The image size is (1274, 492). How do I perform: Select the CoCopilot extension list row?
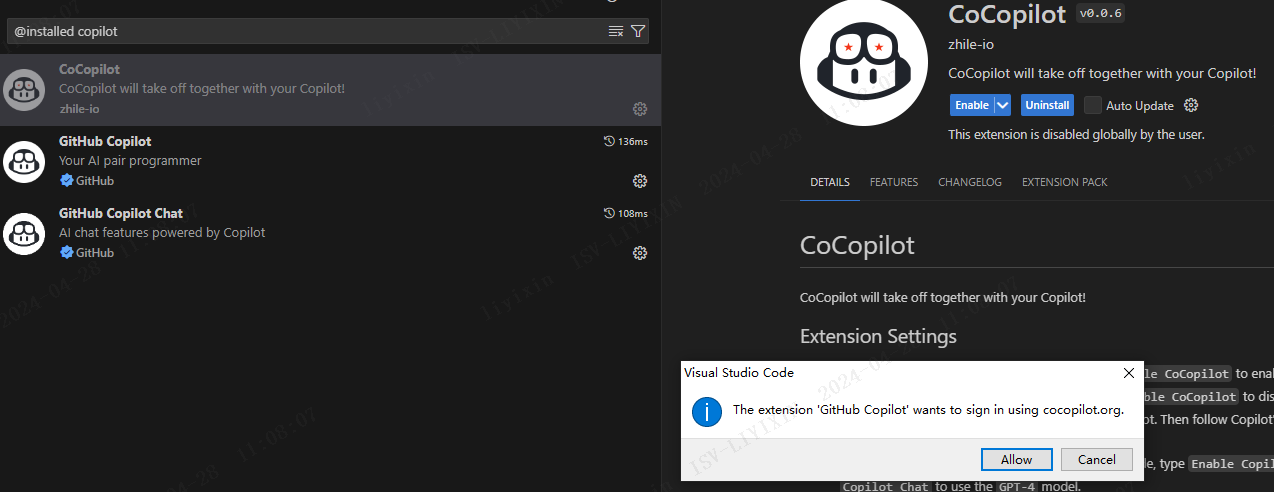(330, 90)
